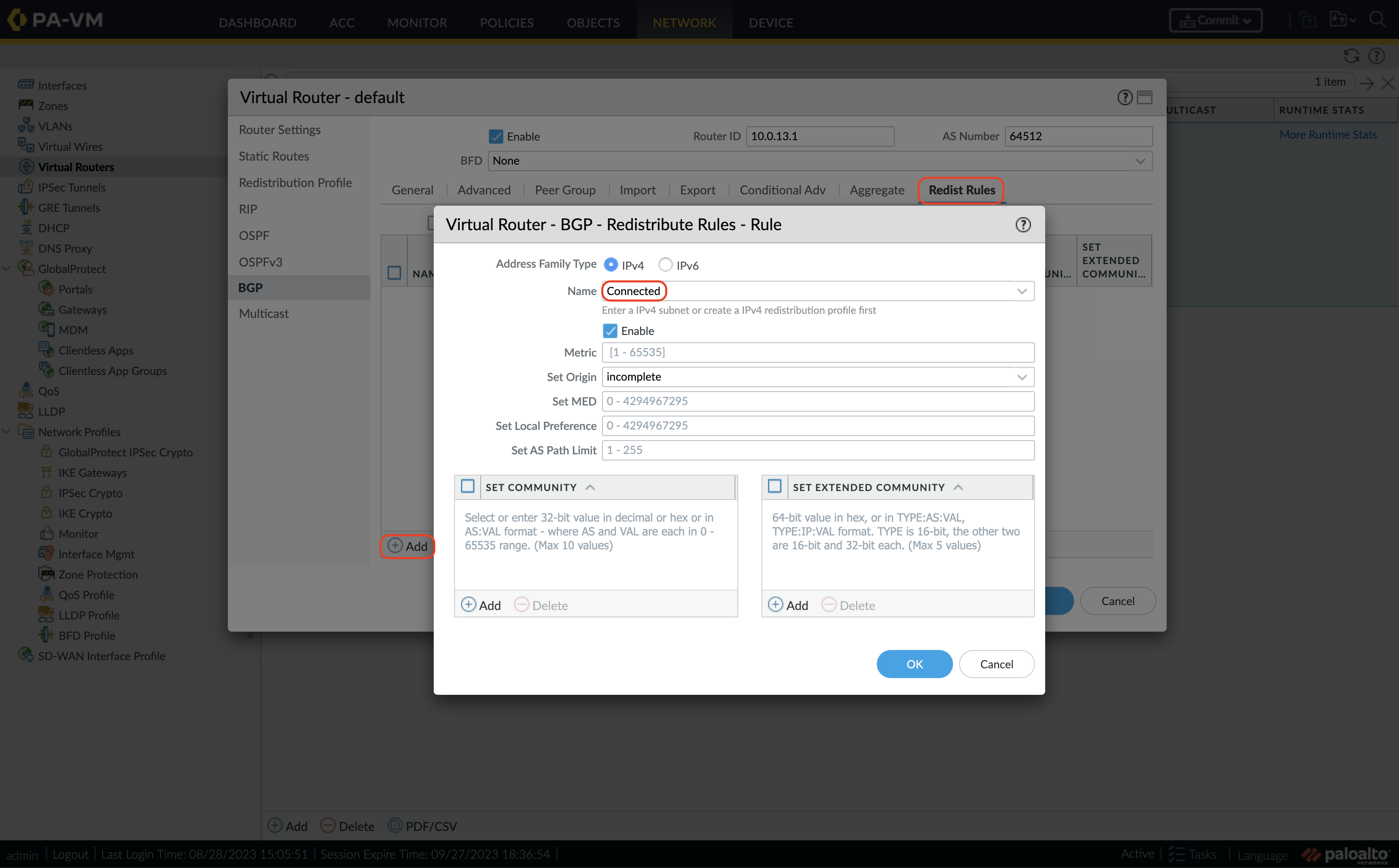Click the Set Local Preference field
This screenshot has width=1399, height=868.
point(817,425)
